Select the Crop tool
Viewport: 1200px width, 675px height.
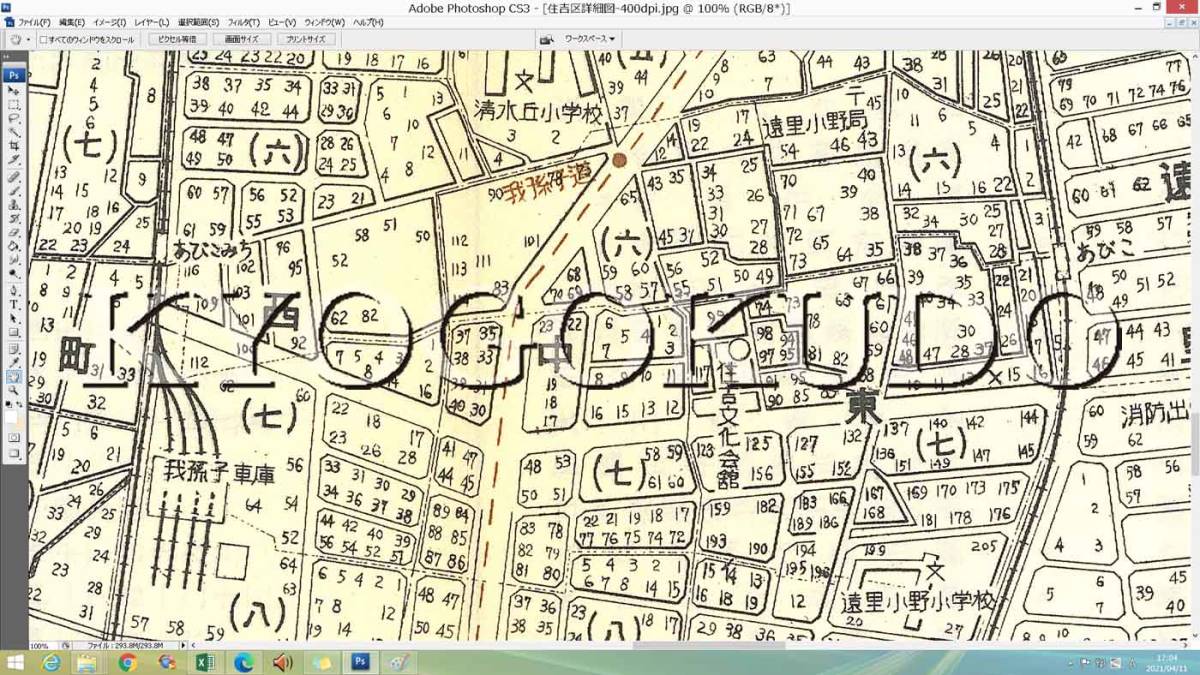click(x=14, y=145)
